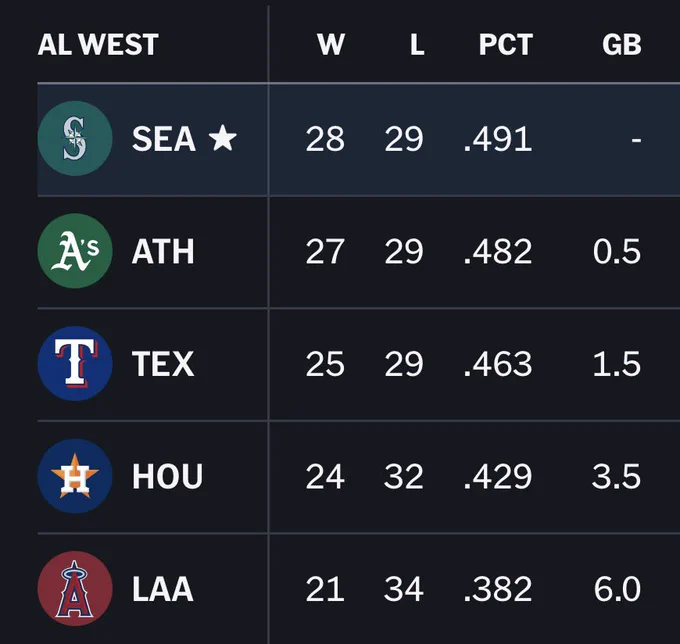Open the ATH team link

(x=163, y=252)
